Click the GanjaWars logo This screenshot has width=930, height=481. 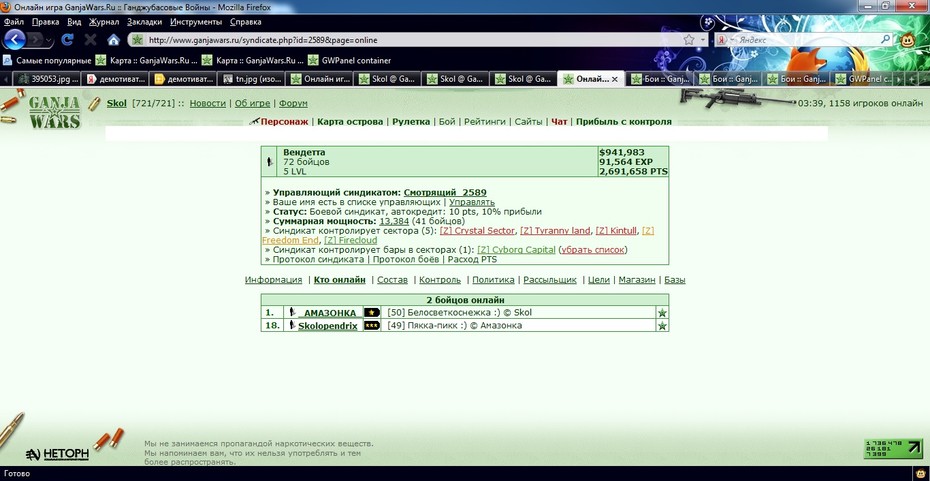(x=54, y=112)
